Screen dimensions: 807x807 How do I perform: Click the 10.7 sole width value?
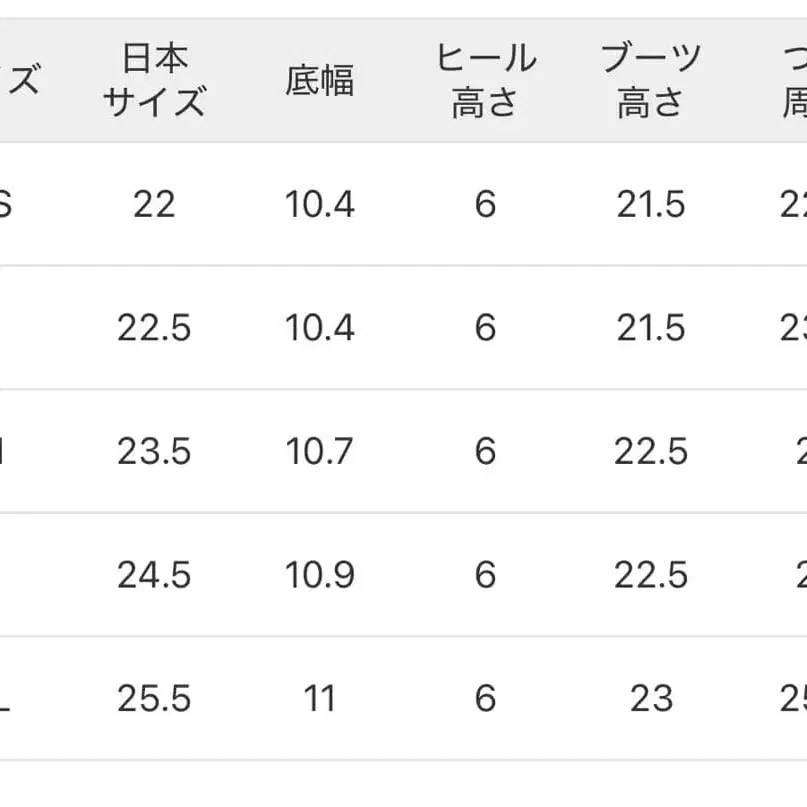(x=319, y=452)
